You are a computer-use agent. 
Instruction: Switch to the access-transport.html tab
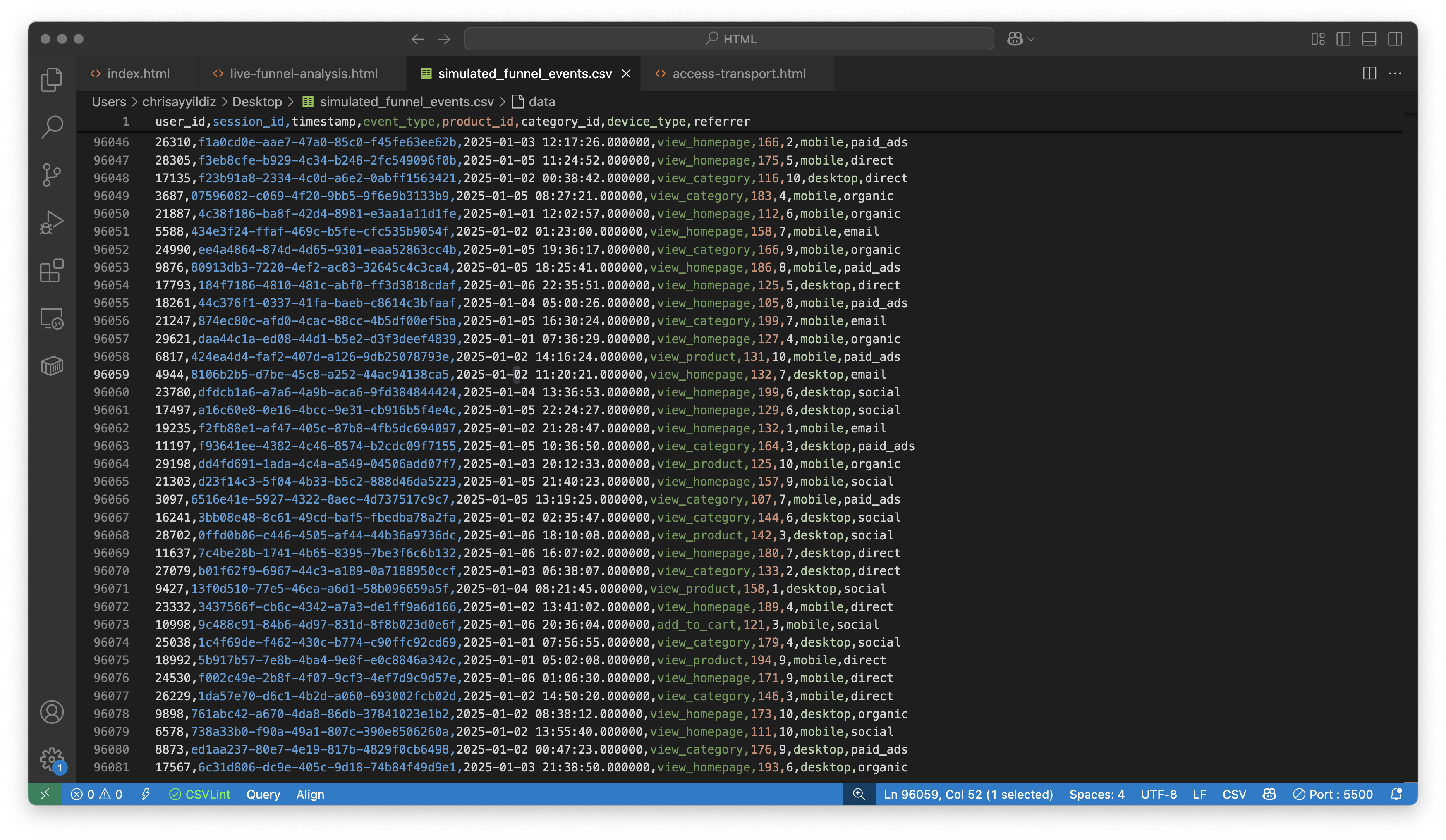tap(738, 74)
